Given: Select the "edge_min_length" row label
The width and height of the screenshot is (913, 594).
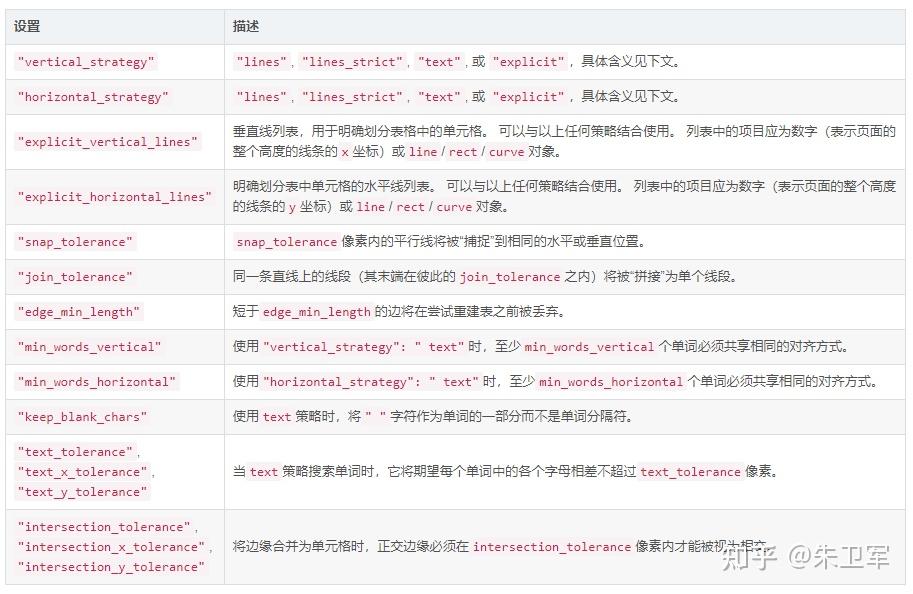Looking at the screenshot, I should pyautogui.click(x=77, y=311).
